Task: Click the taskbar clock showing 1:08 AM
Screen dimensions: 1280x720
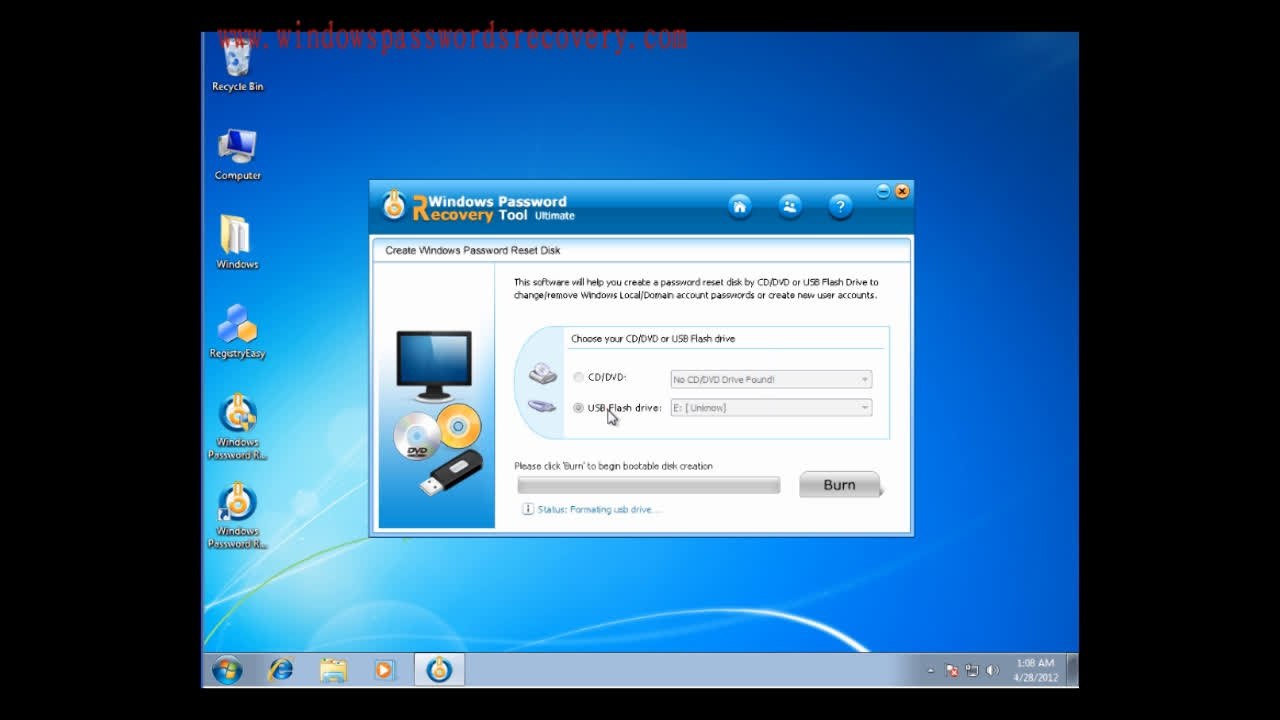Action: pyautogui.click(x=1035, y=670)
